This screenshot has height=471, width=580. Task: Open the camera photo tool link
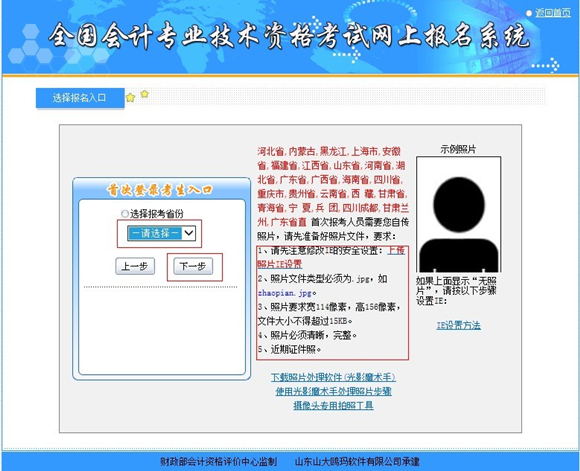(x=333, y=406)
